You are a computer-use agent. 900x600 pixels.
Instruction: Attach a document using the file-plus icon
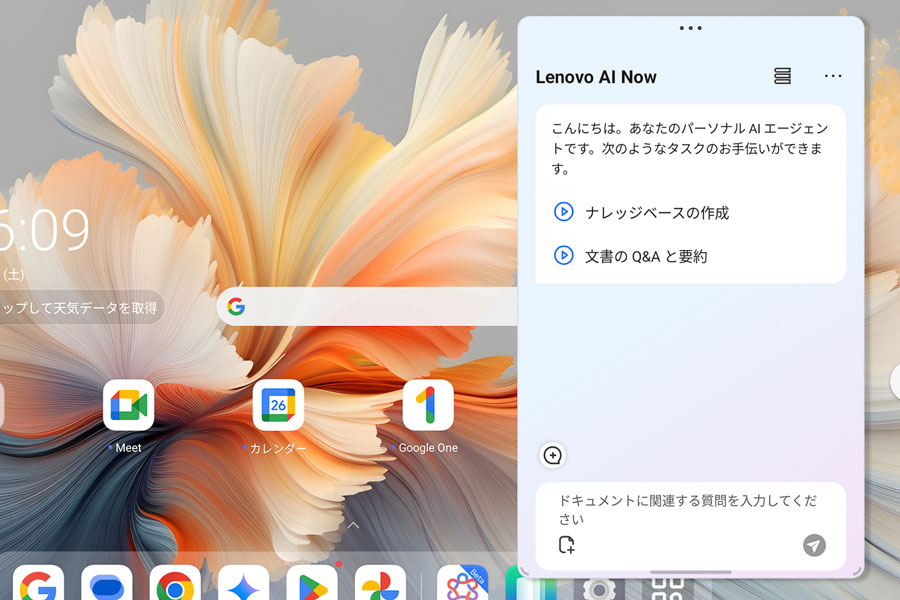coord(567,544)
